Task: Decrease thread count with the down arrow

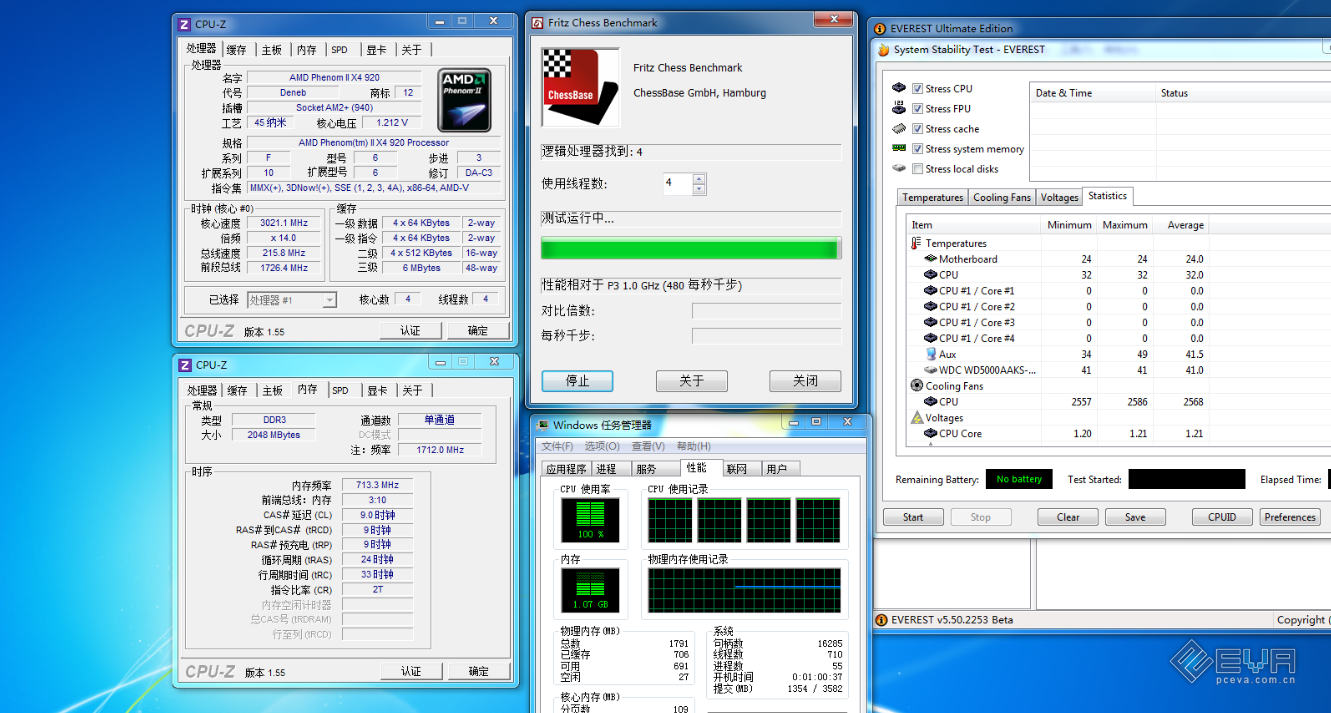Action: (699, 189)
